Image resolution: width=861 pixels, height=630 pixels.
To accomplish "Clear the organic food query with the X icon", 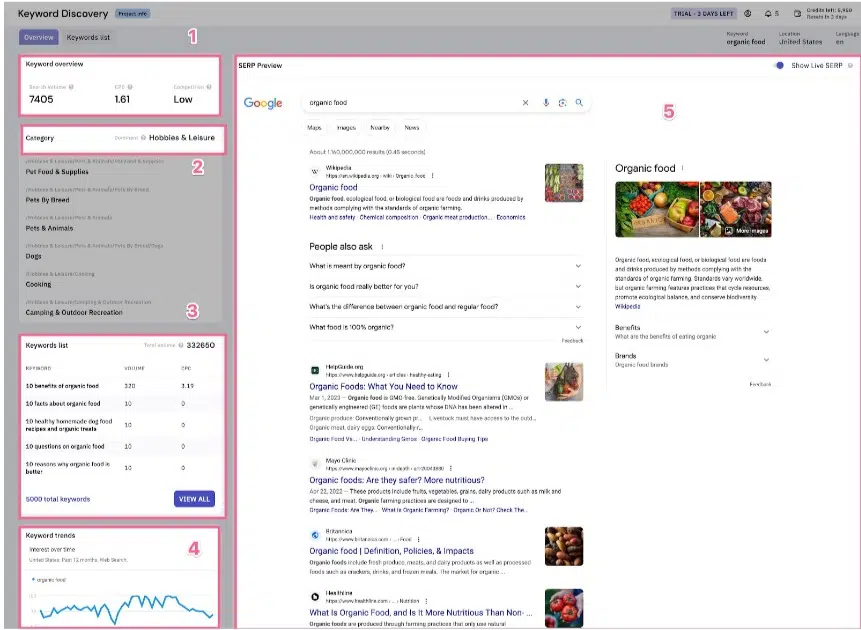I will [x=526, y=103].
